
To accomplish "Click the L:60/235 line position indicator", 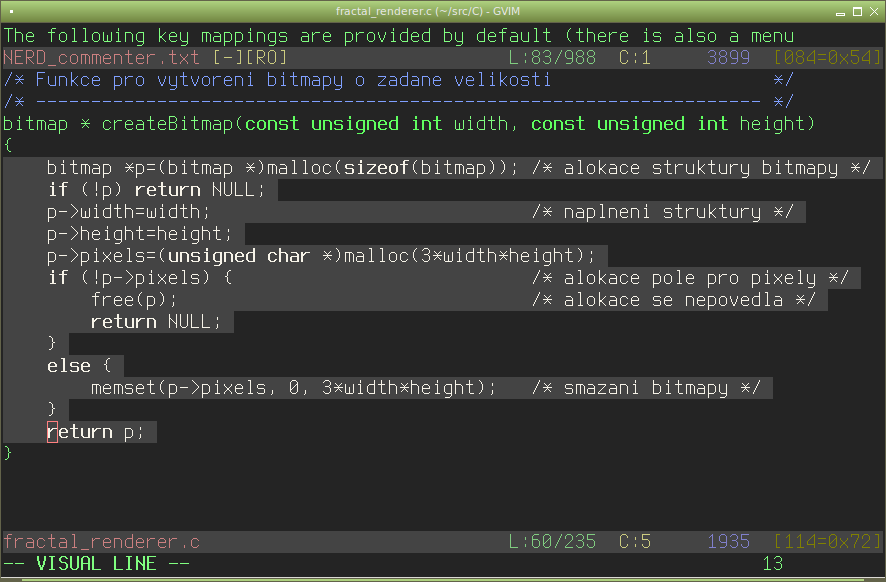I will 552,542.
